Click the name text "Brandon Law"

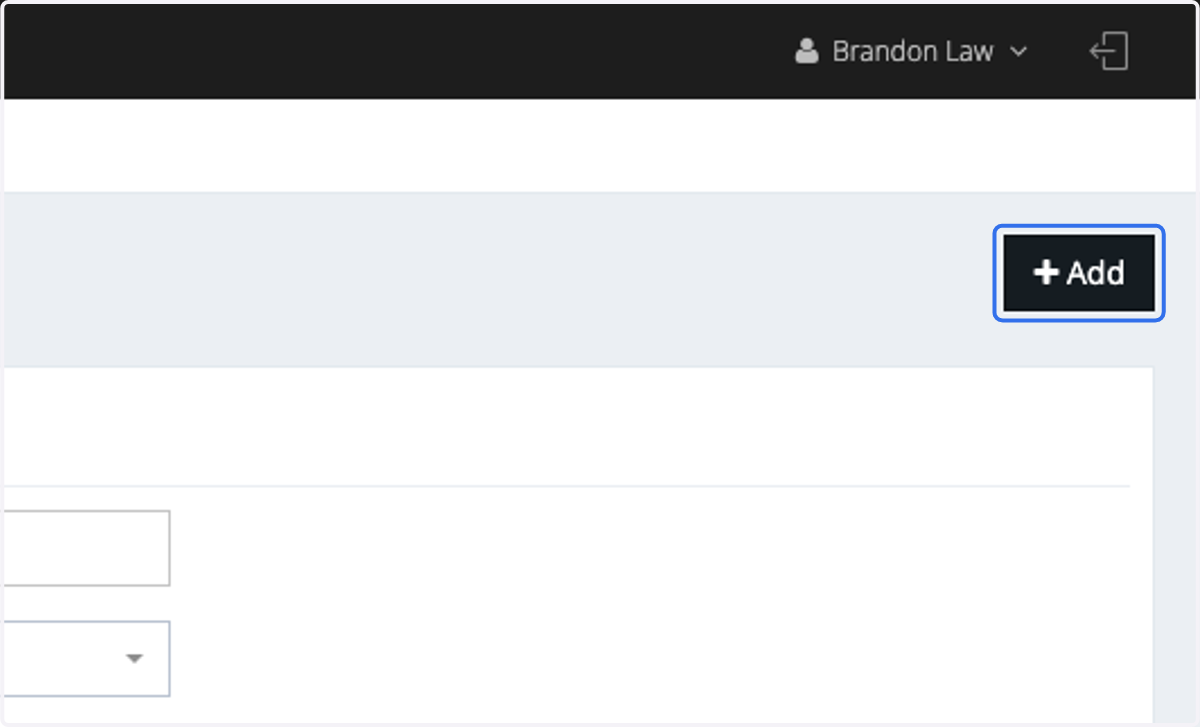click(x=913, y=51)
